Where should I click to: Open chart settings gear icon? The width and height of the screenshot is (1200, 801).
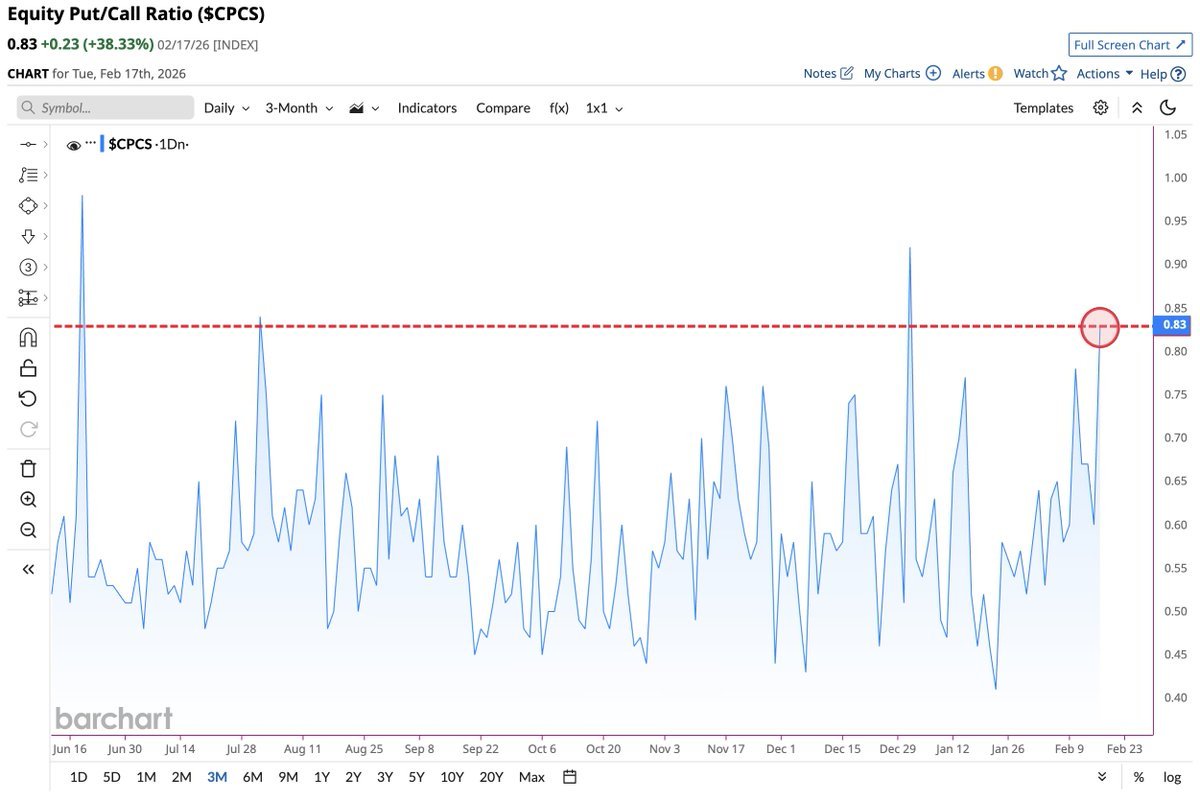click(1100, 108)
